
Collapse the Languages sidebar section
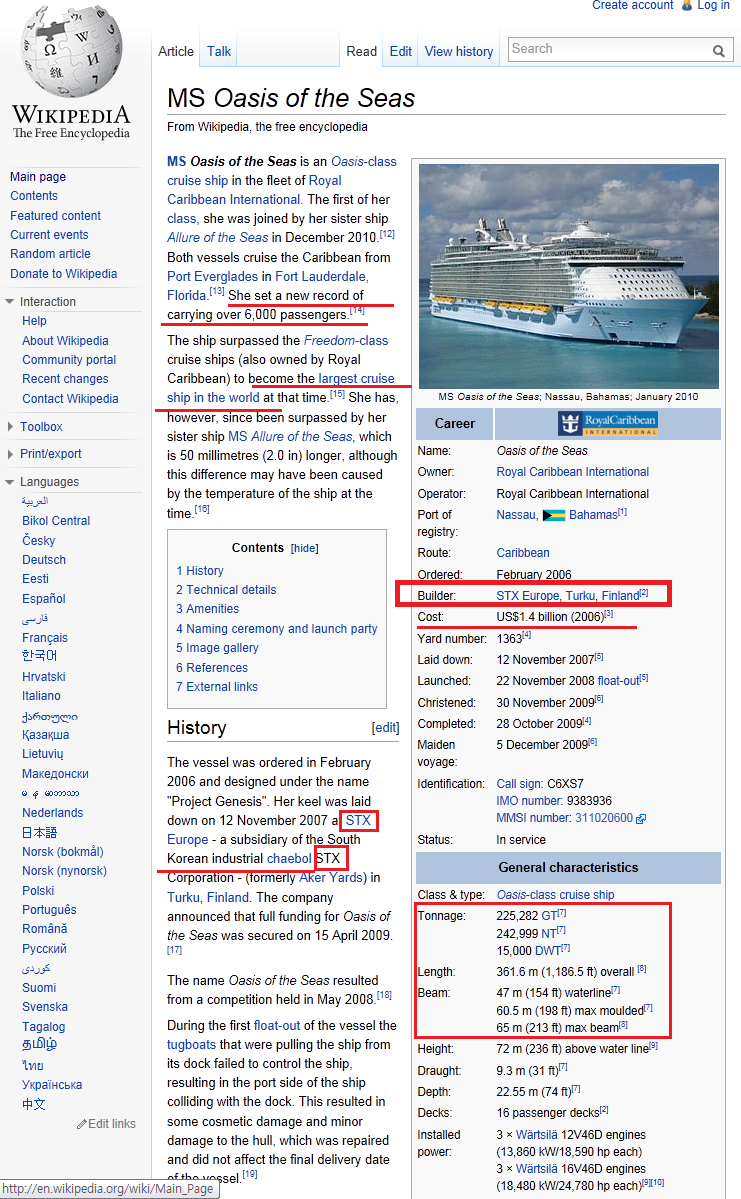tap(10, 482)
